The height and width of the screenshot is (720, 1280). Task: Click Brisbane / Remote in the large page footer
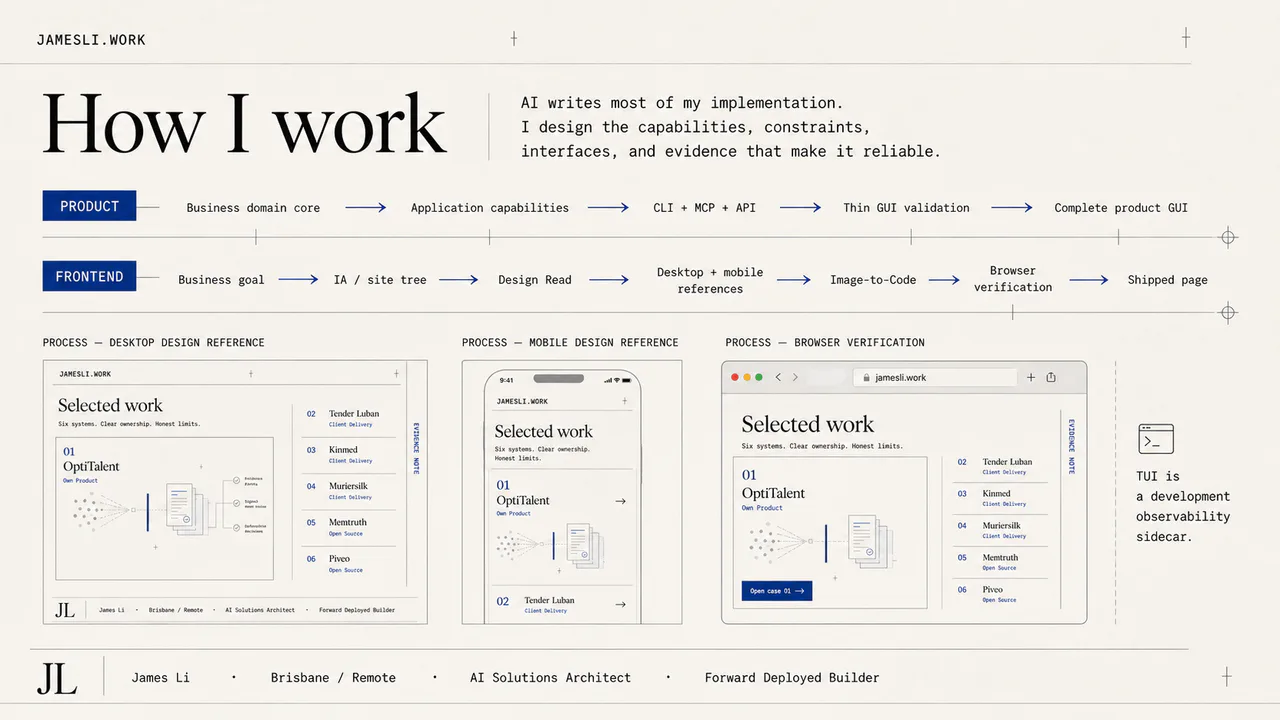tap(333, 678)
